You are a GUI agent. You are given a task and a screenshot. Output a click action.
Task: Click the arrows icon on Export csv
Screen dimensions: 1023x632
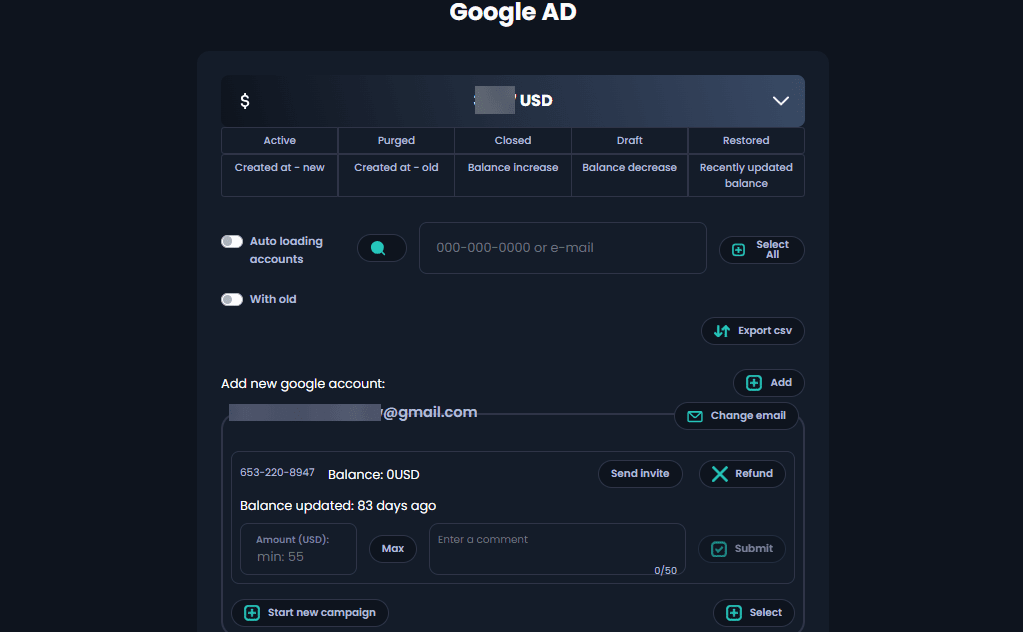(722, 331)
